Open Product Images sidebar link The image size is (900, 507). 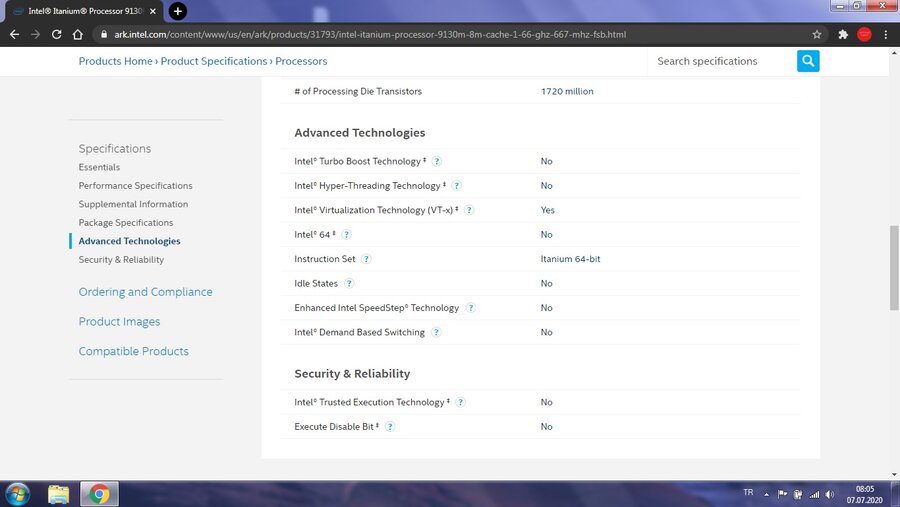[119, 322]
